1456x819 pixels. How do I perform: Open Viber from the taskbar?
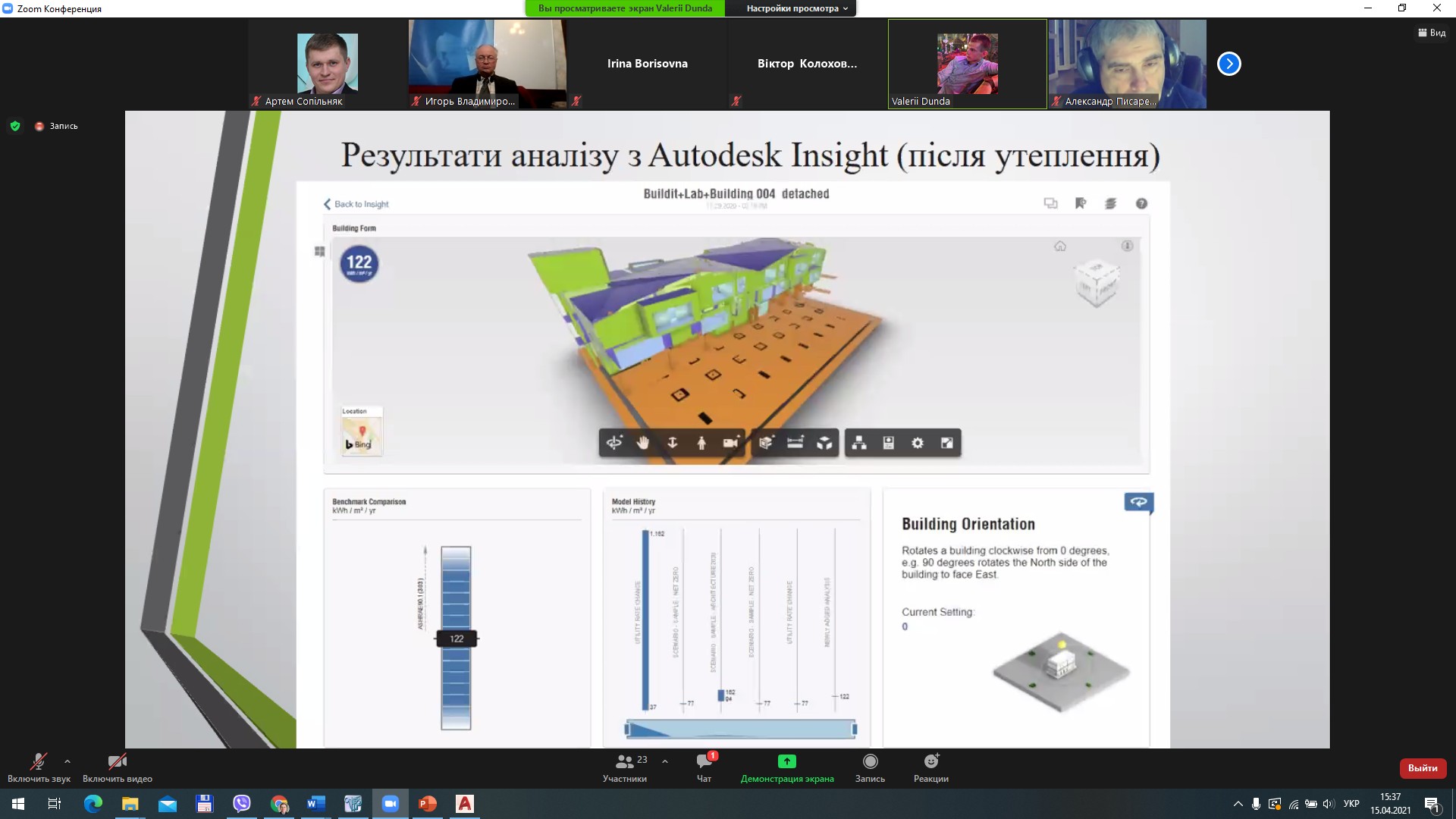click(x=242, y=804)
